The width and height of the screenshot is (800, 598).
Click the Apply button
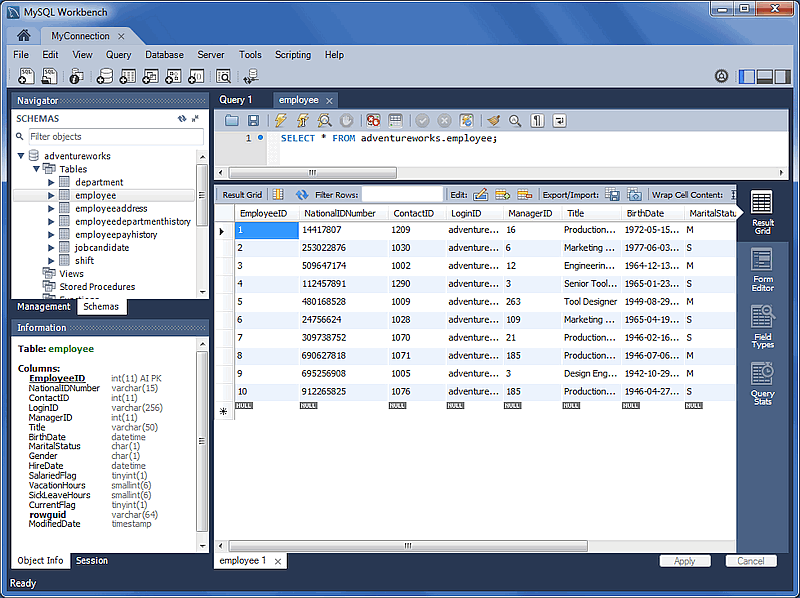click(x=685, y=561)
